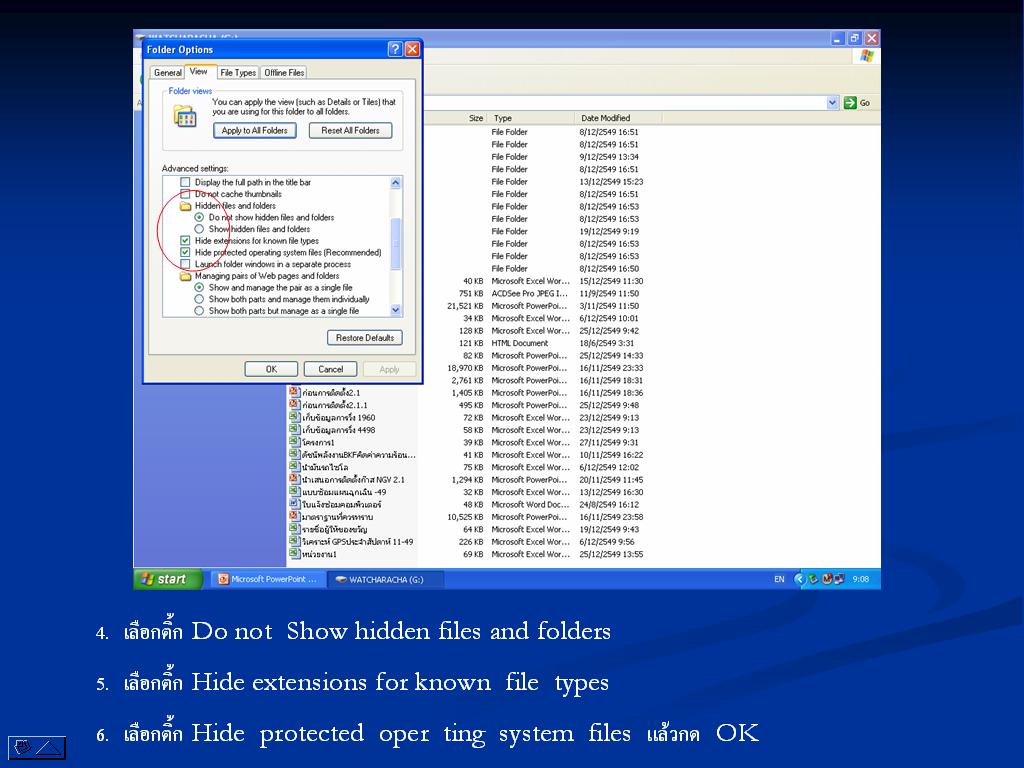Screen dimensions: 1024x768
Task: Click the Advanced settings scroll-up arrow
Action: [396, 183]
